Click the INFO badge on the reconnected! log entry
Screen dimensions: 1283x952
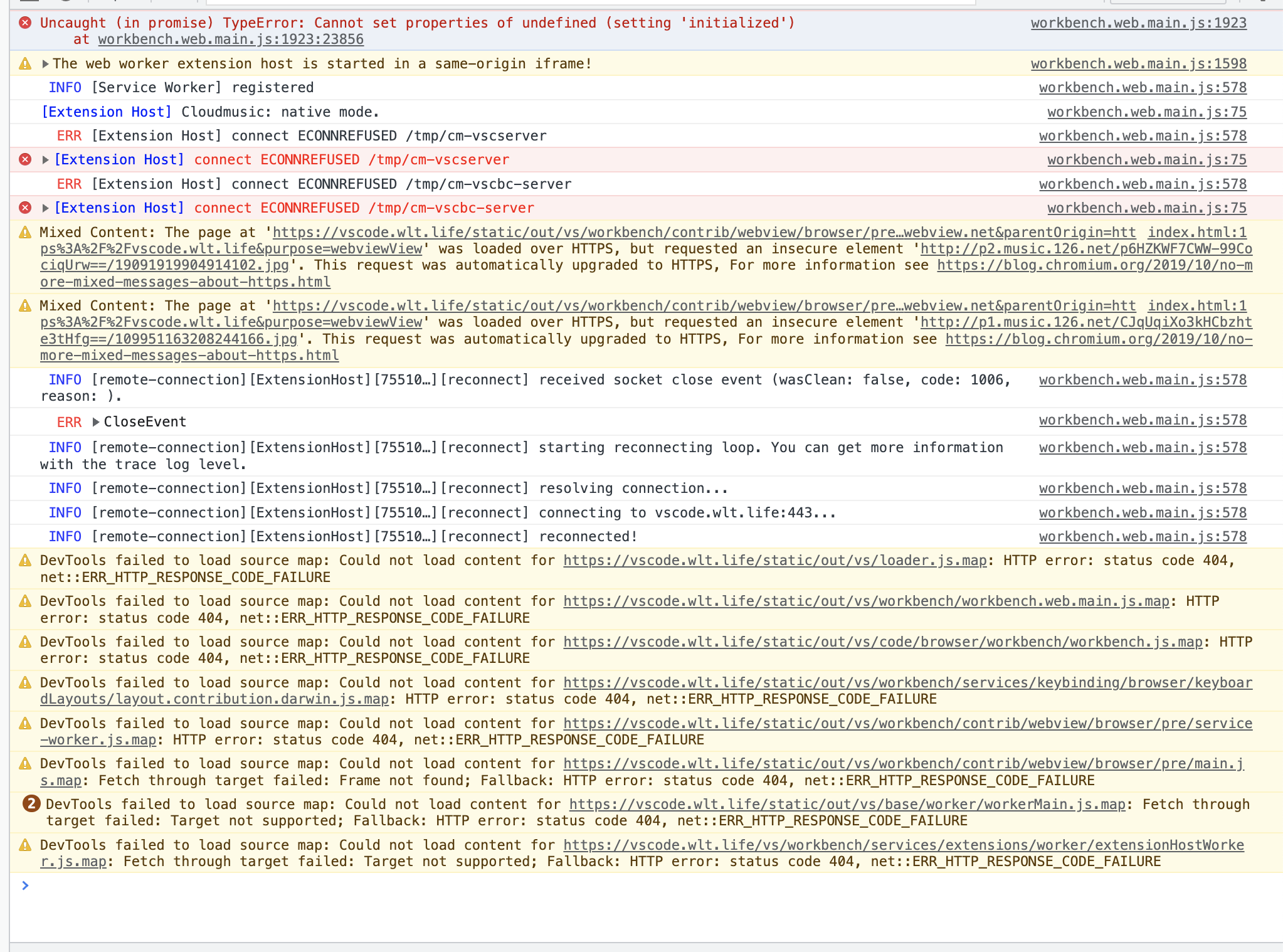(x=65, y=536)
